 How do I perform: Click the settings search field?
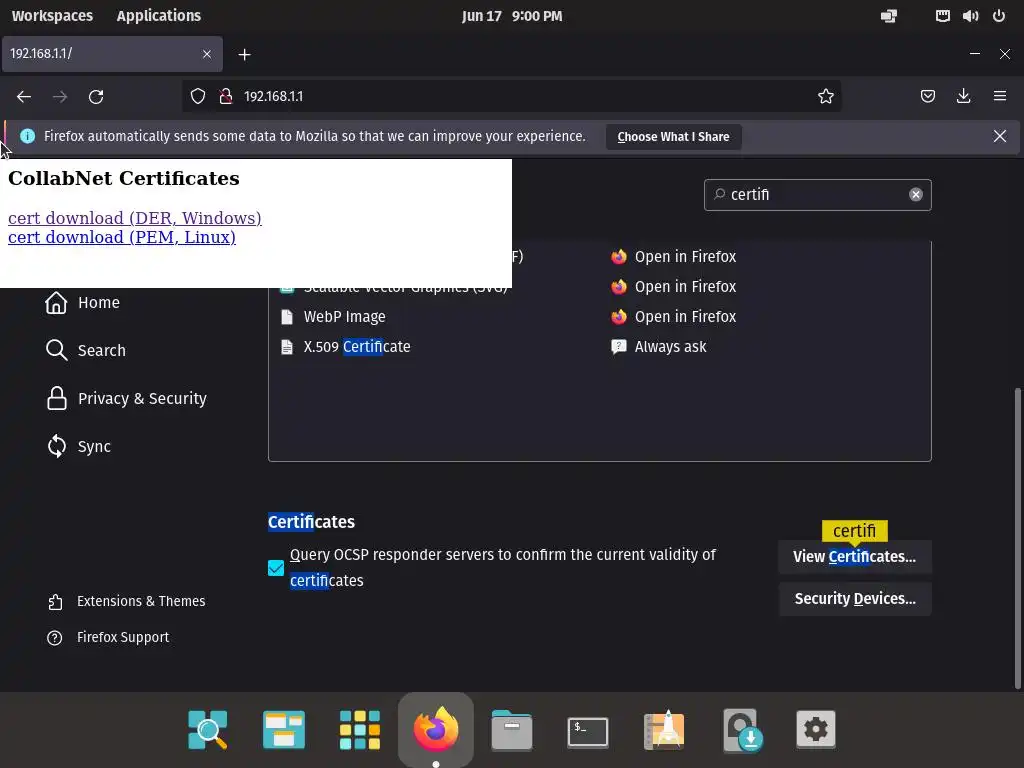coord(818,195)
